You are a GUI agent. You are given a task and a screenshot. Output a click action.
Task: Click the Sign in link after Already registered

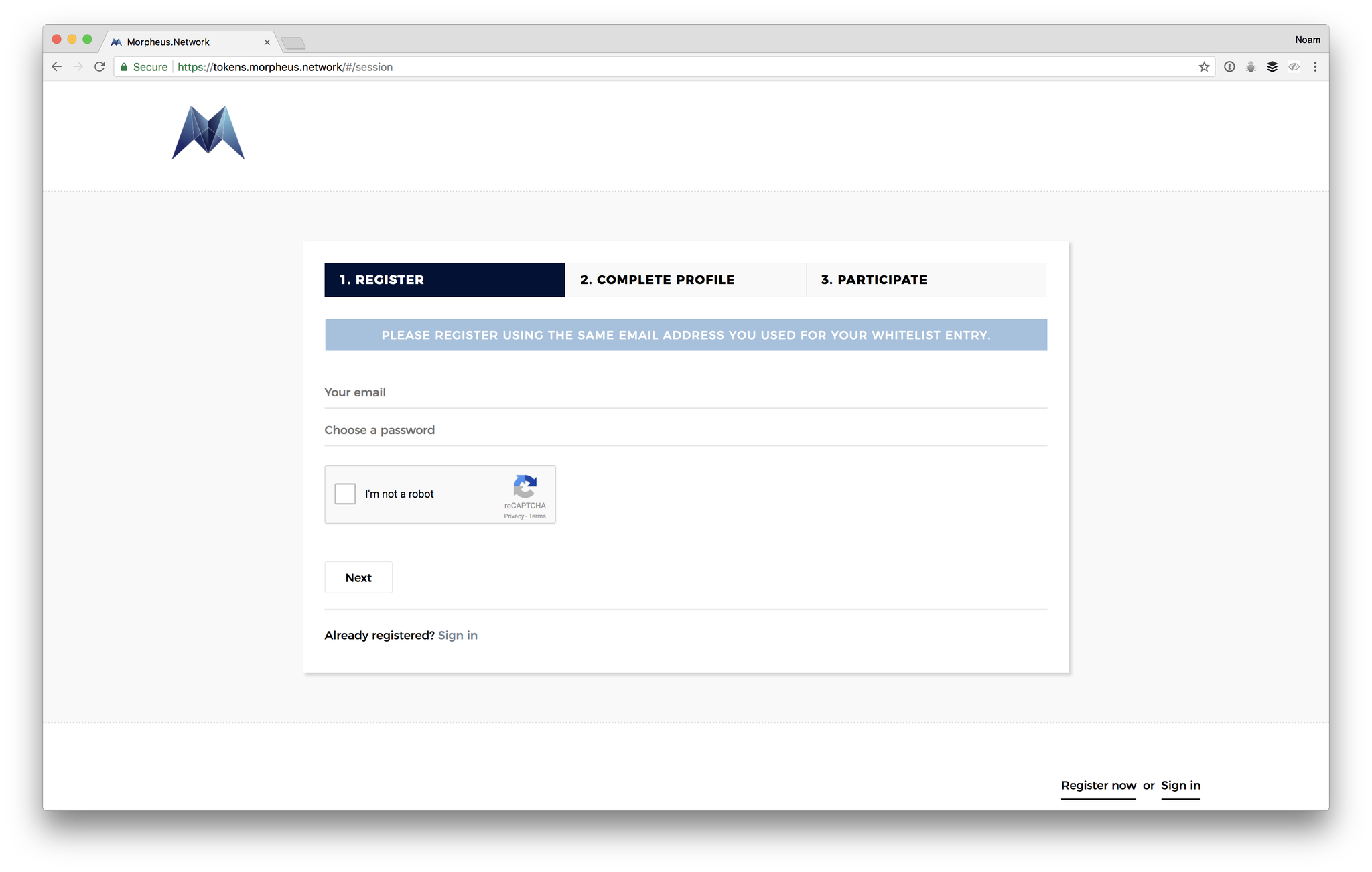click(458, 635)
